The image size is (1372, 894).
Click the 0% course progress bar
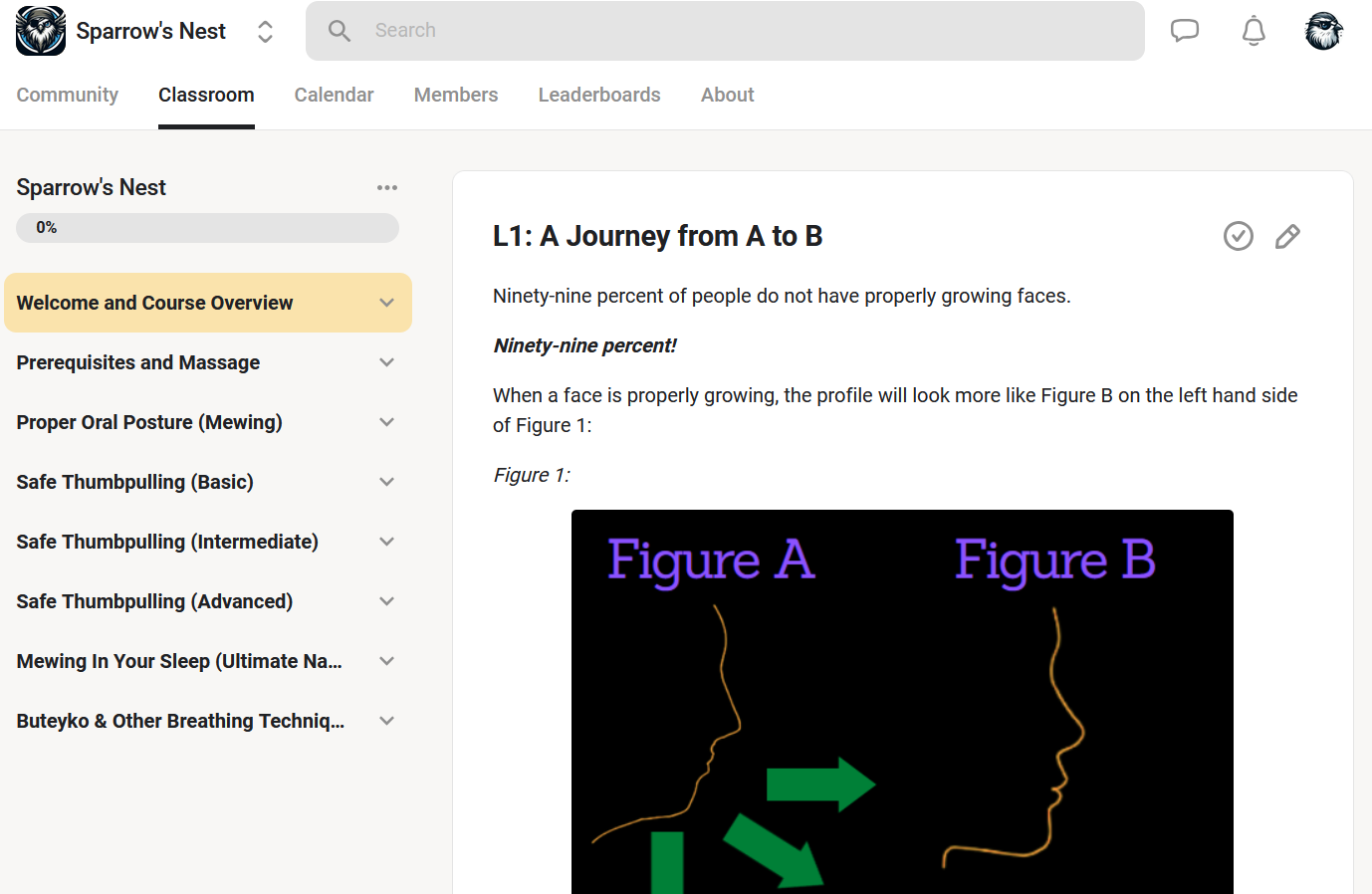(207, 228)
